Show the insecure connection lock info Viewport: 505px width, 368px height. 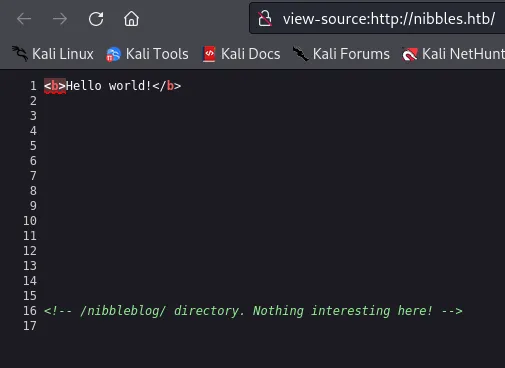coord(265,19)
